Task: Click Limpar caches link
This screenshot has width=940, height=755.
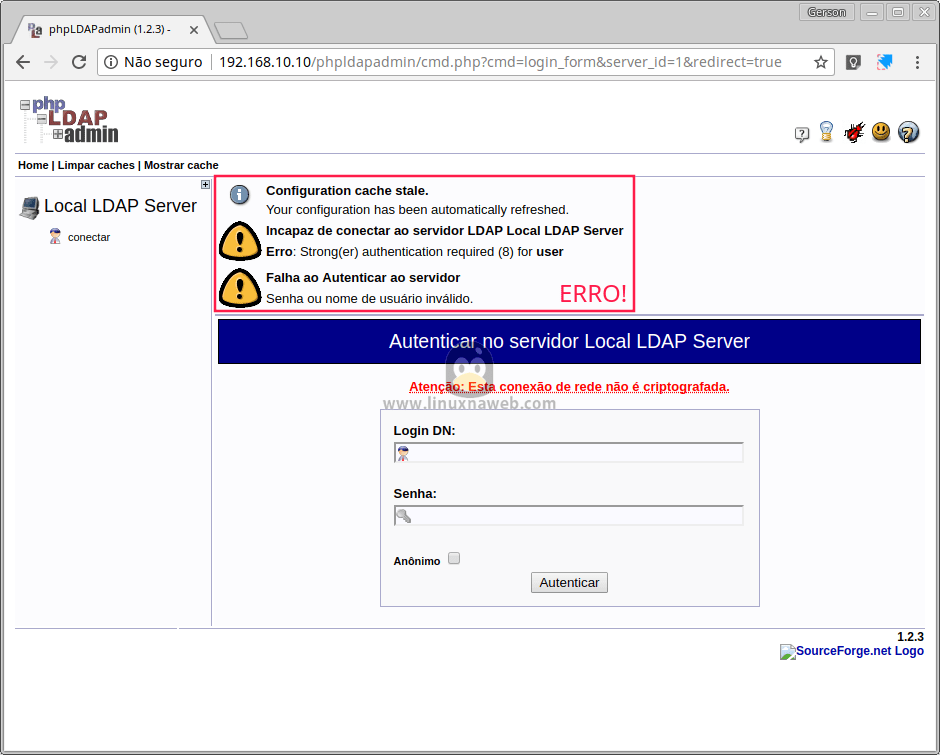Action: 96,165
